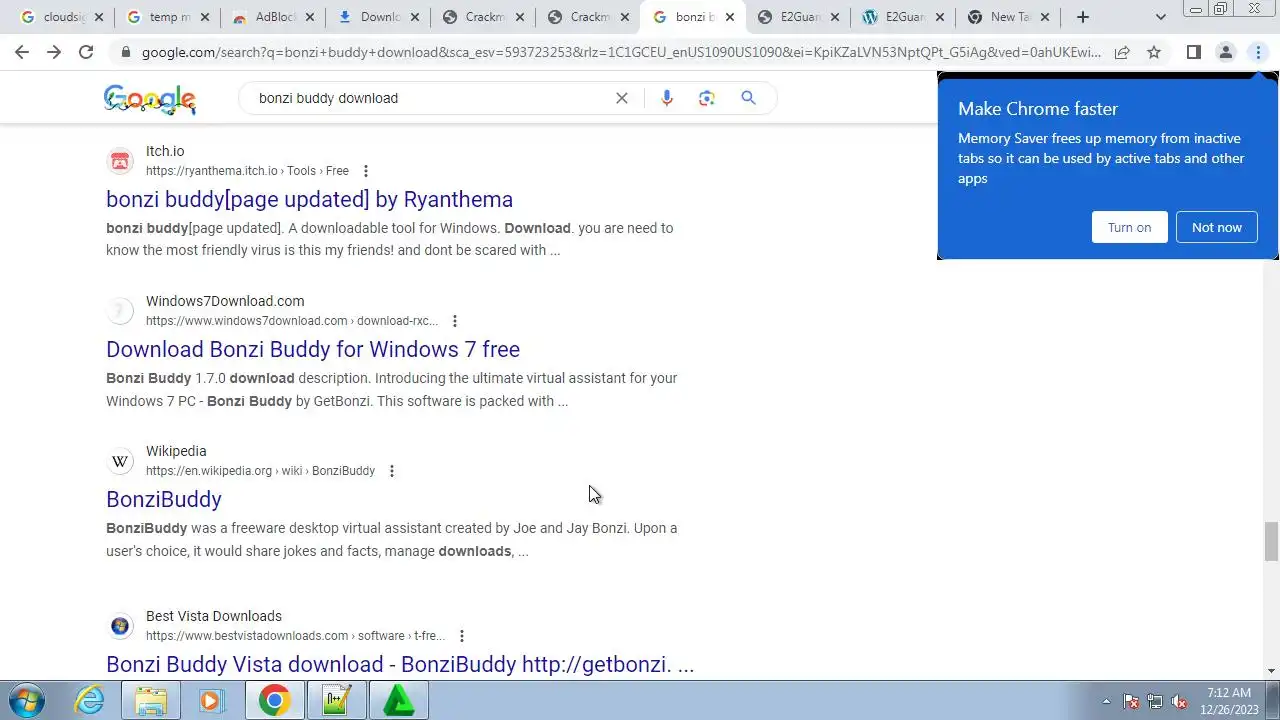Bookmark this page with the star icon
Image resolution: width=1280 pixels, height=720 pixels.
click(x=1154, y=52)
